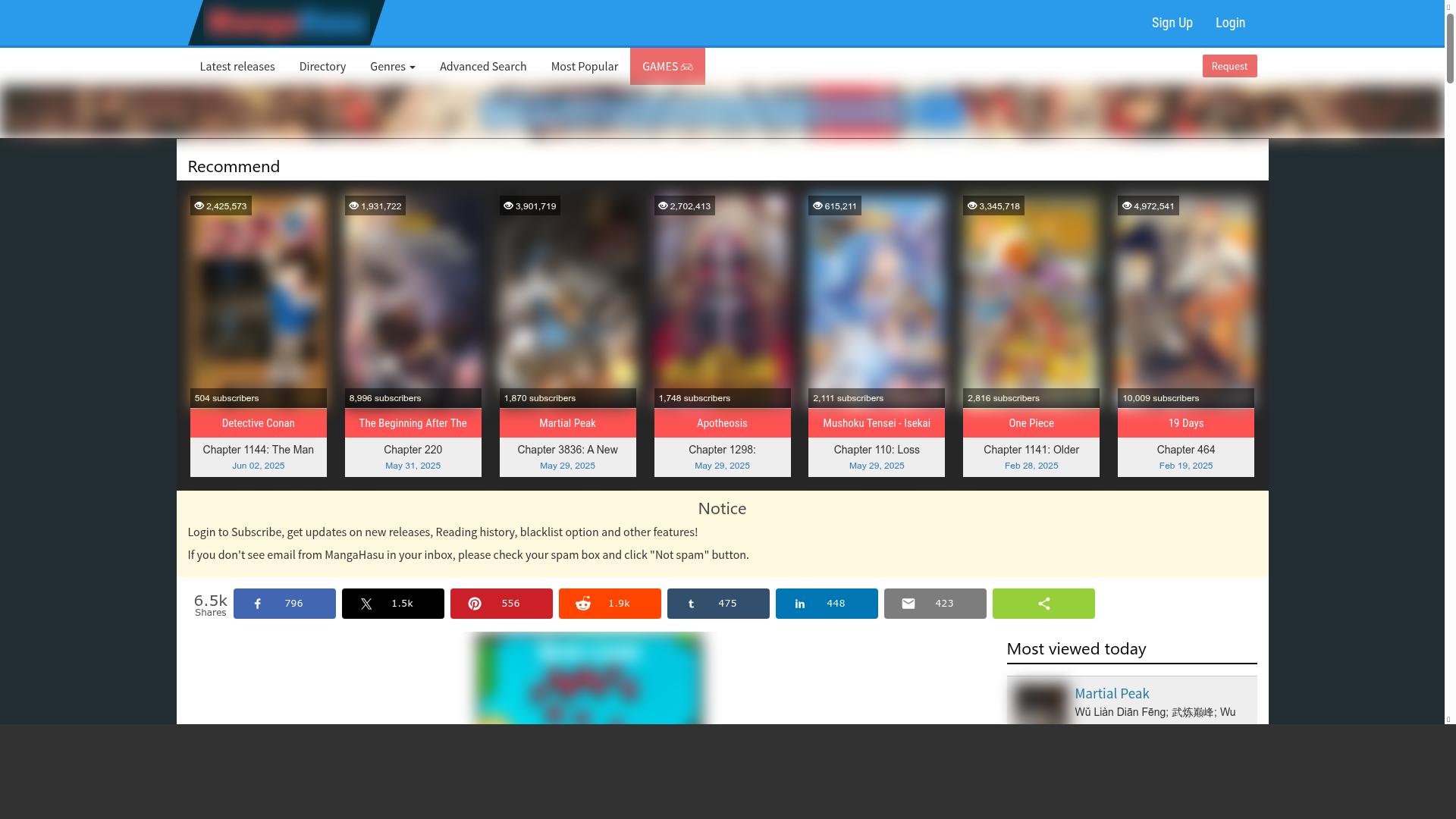Share on X (Twitter) button
Screen dimensions: 1456x819
click(393, 604)
